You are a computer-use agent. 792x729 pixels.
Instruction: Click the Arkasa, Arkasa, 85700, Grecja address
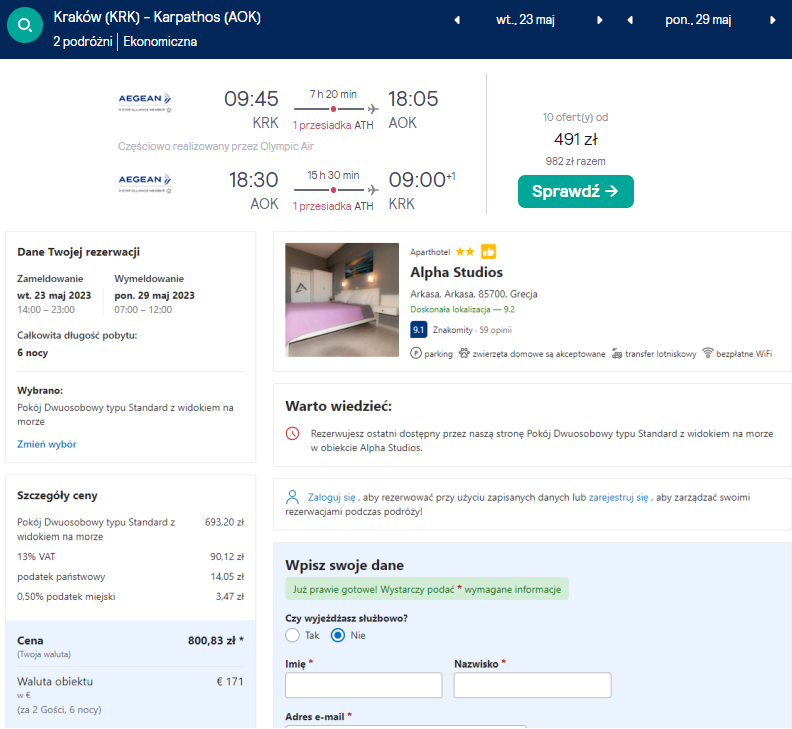tap(474, 294)
